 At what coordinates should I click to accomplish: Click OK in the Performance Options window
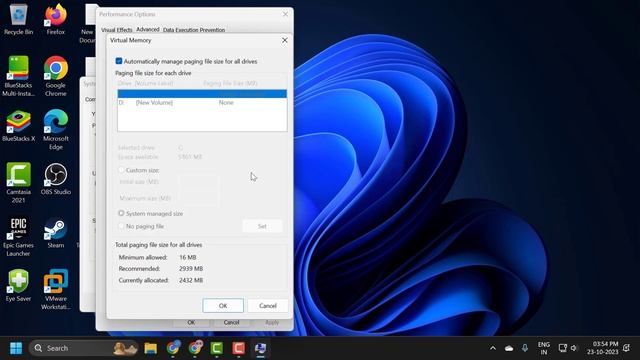click(x=191, y=322)
